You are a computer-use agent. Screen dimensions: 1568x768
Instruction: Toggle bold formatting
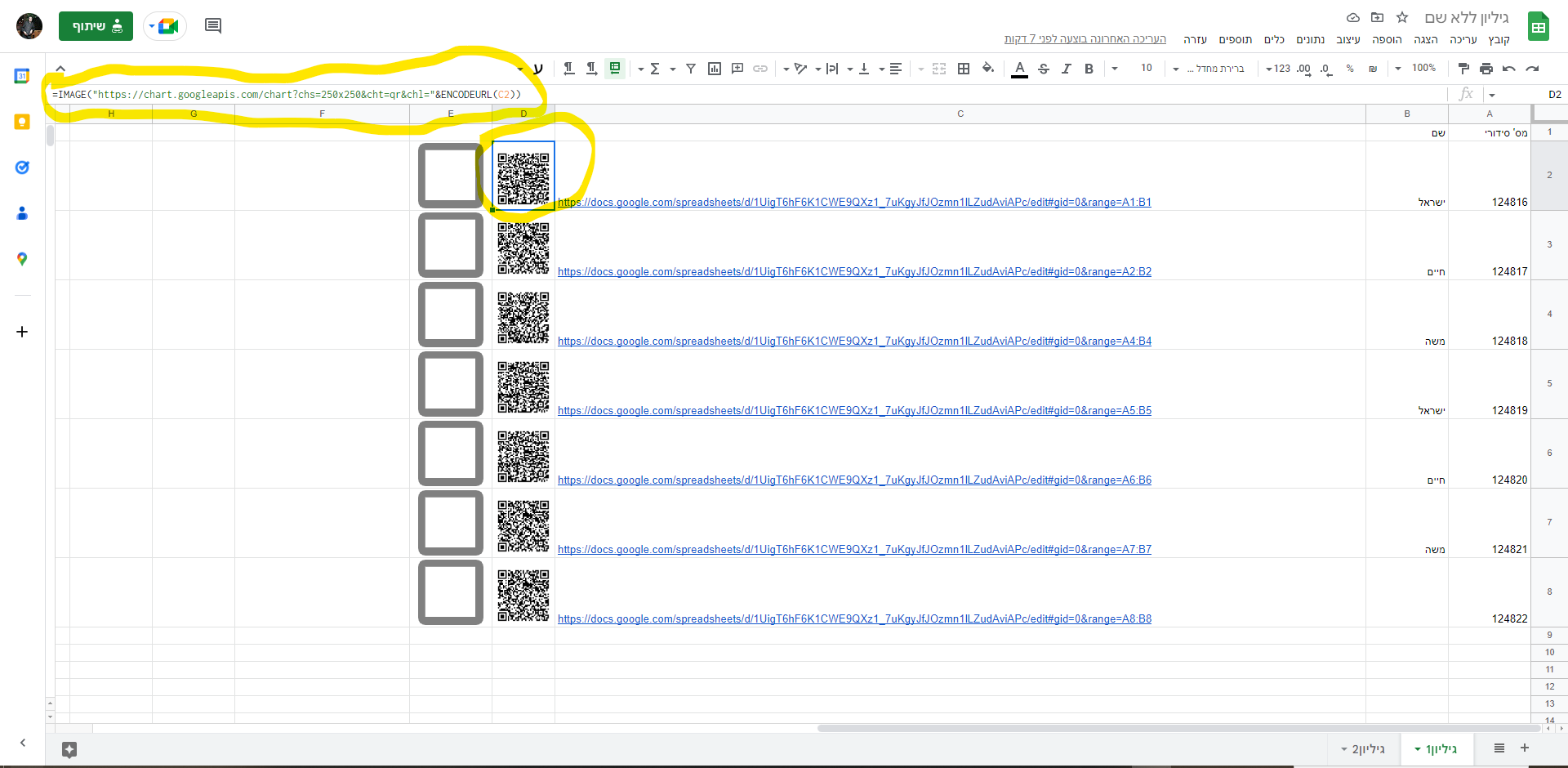click(1089, 69)
